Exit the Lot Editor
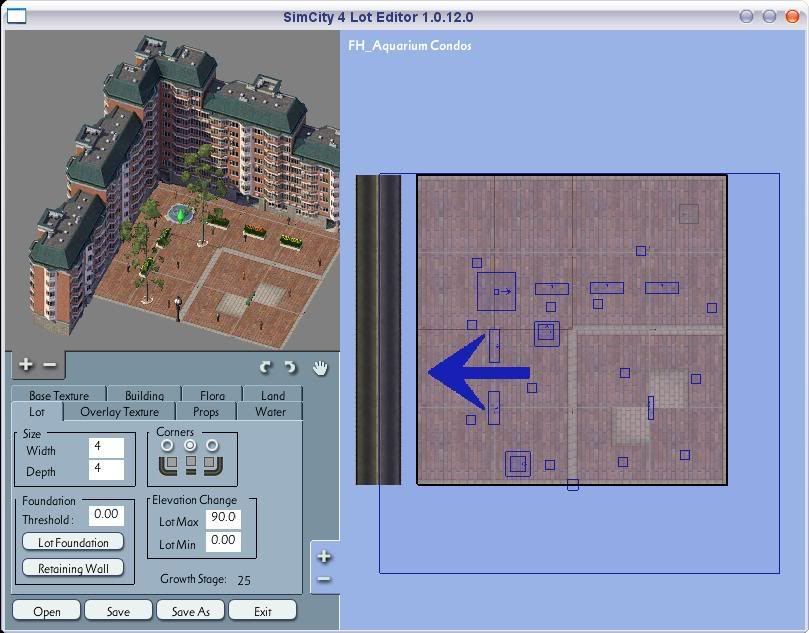 click(x=263, y=611)
